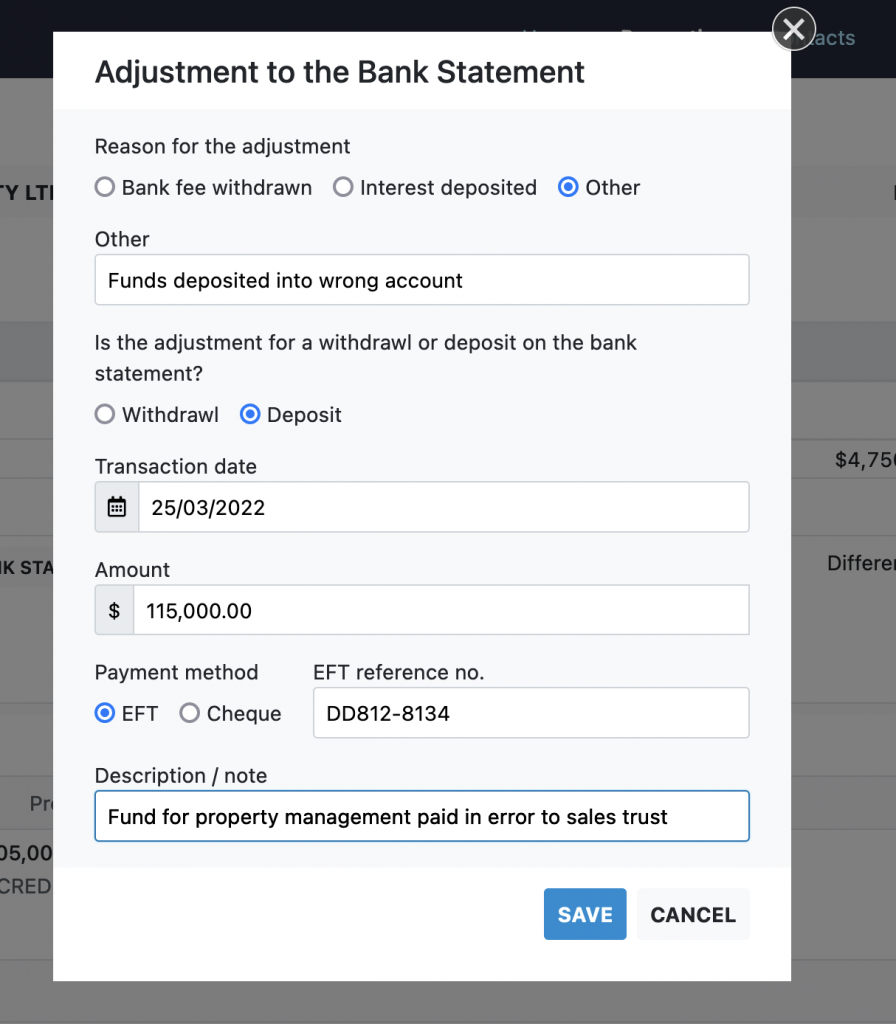Cancel the adjustment with the CANCEL button
The height and width of the screenshot is (1024, 896).
692,914
